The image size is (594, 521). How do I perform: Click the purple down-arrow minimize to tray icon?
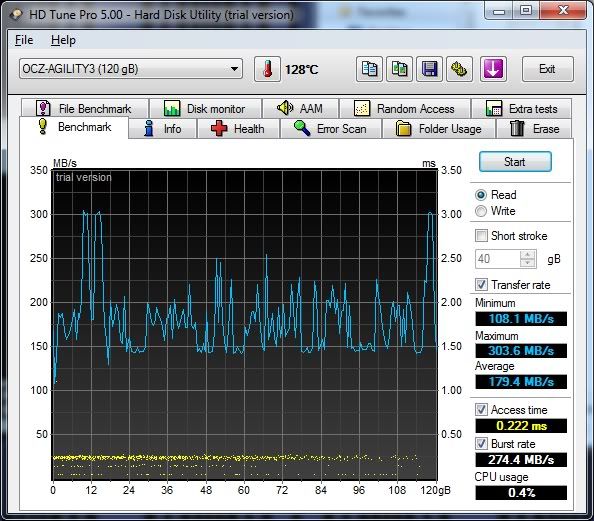493,69
